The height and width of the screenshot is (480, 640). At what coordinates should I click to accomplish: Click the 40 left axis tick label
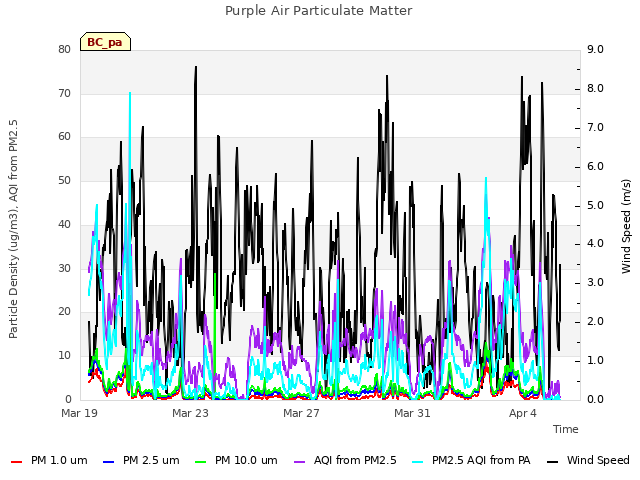tap(65, 224)
